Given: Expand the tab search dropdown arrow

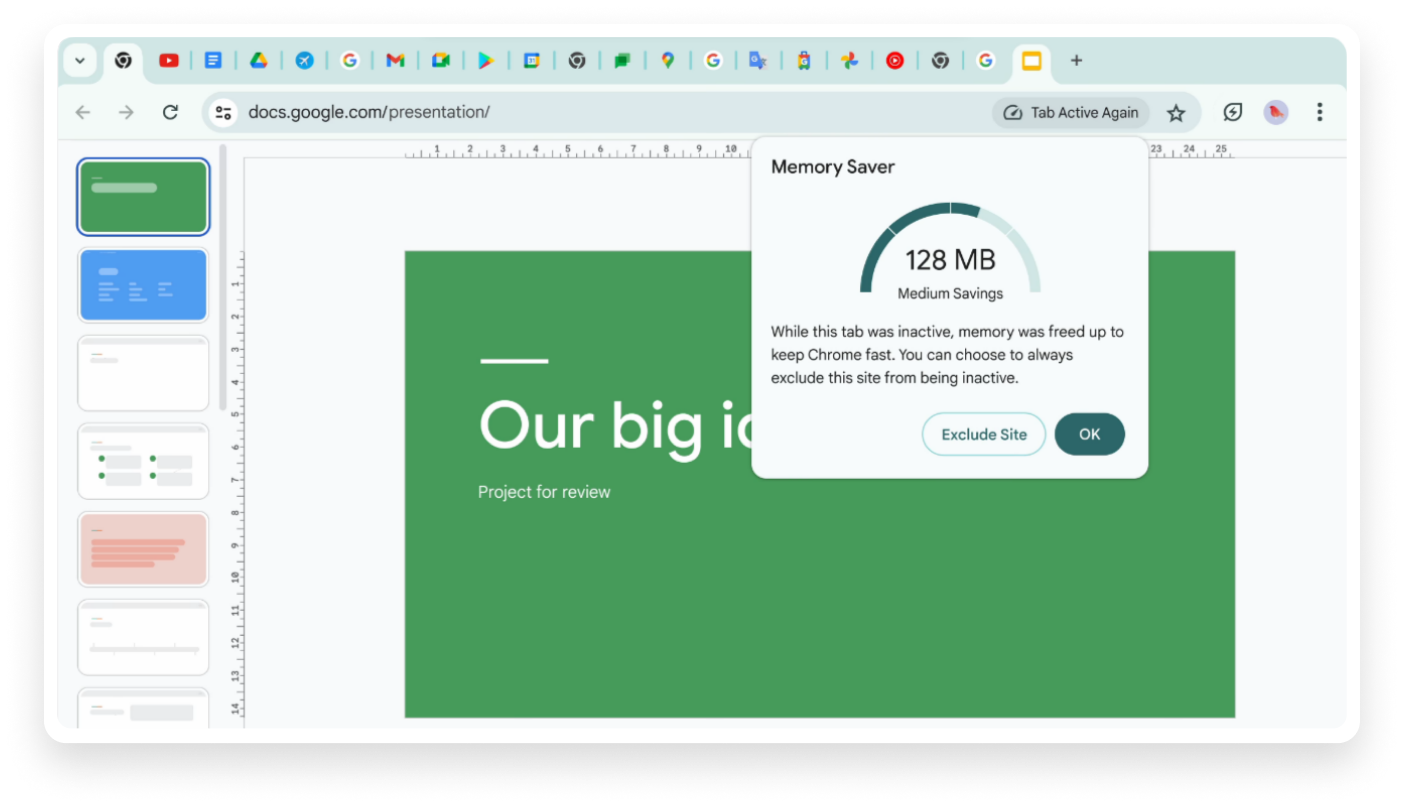Looking at the screenshot, I should pyautogui.click(x=80, y=61).
